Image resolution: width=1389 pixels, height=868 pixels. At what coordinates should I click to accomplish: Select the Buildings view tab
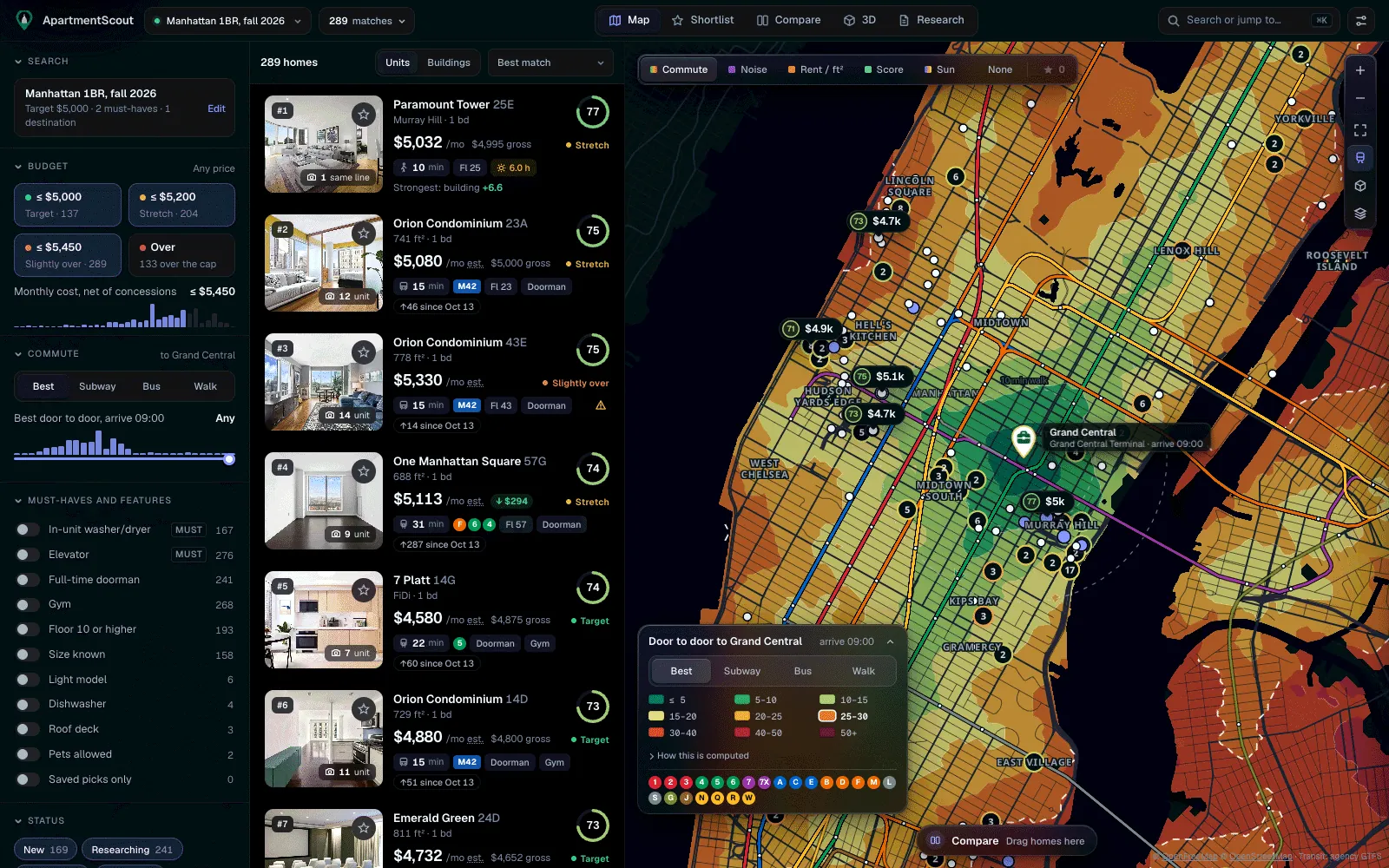[449, 62]
